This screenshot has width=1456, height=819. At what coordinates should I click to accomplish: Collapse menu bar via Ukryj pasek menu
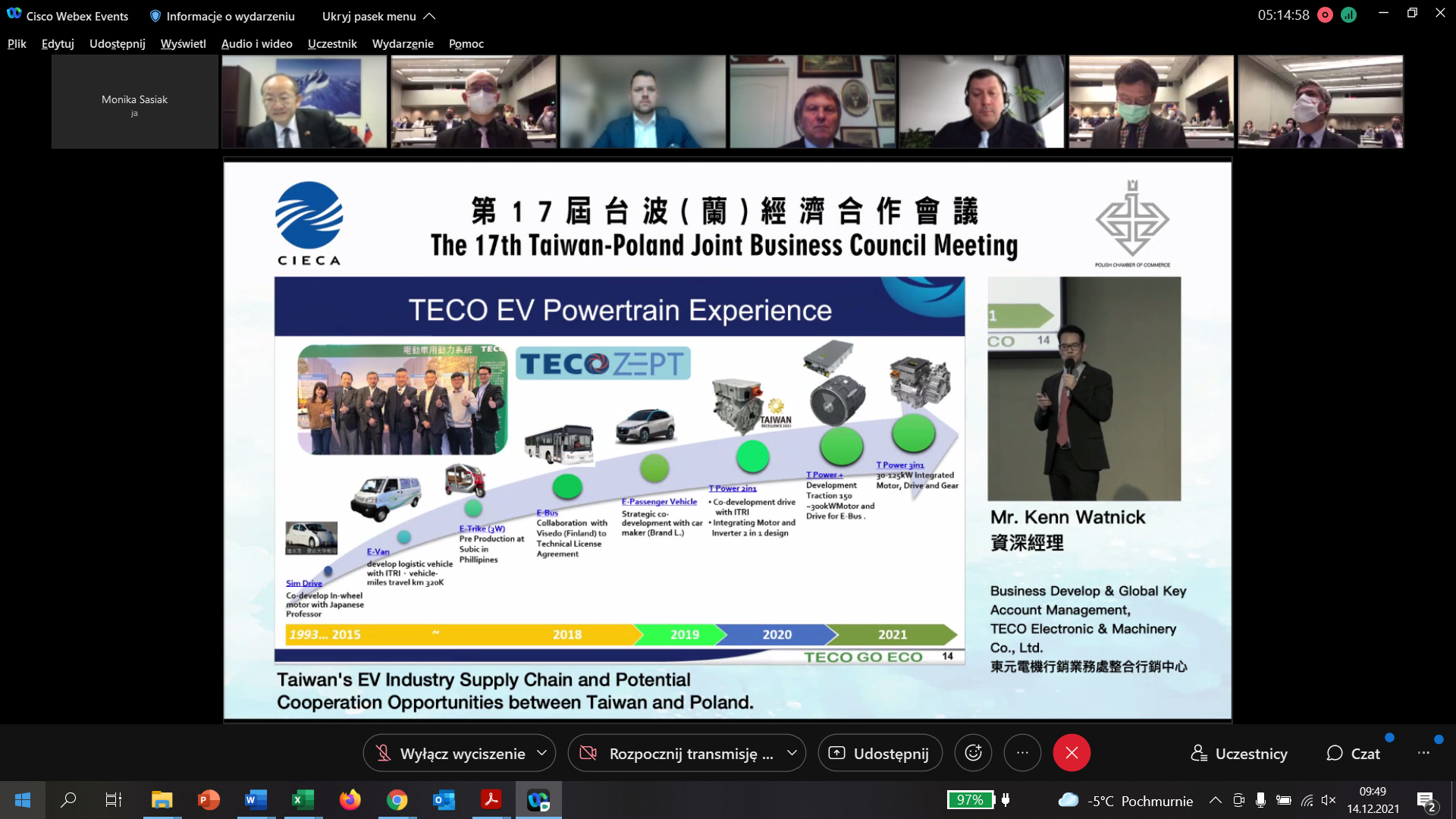[378, 16]
